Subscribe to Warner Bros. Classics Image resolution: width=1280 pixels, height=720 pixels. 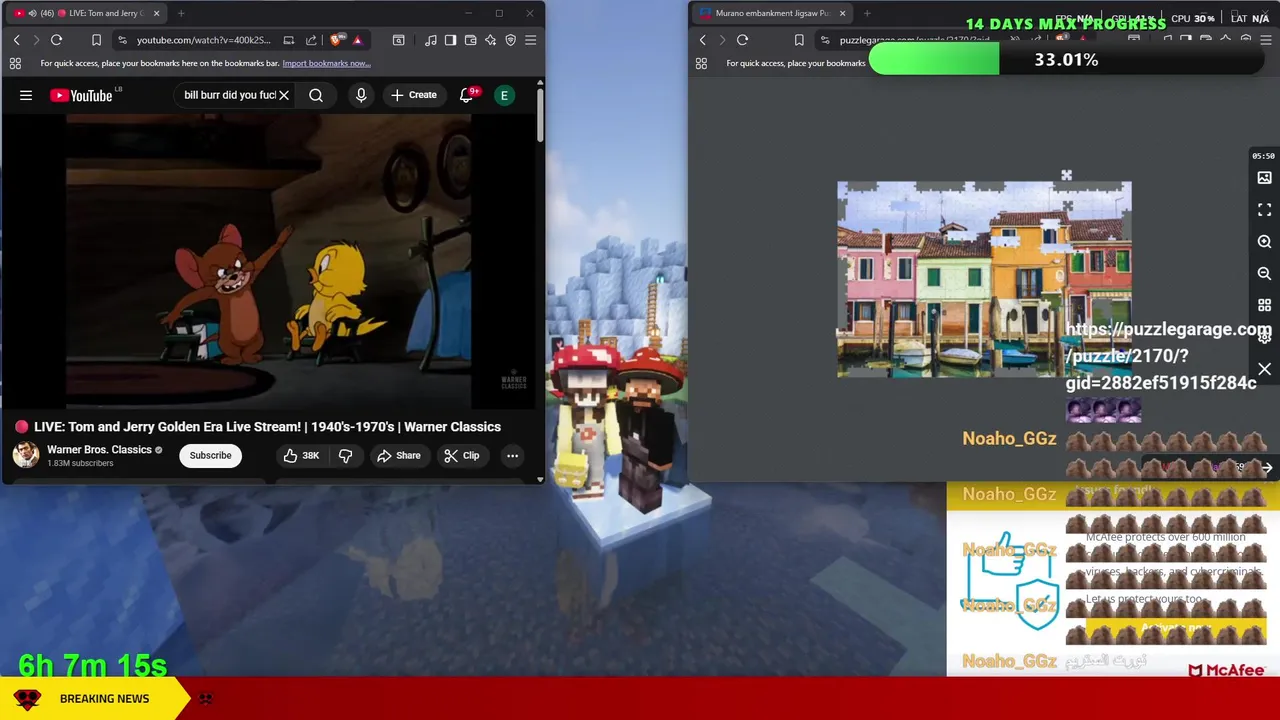210,455
